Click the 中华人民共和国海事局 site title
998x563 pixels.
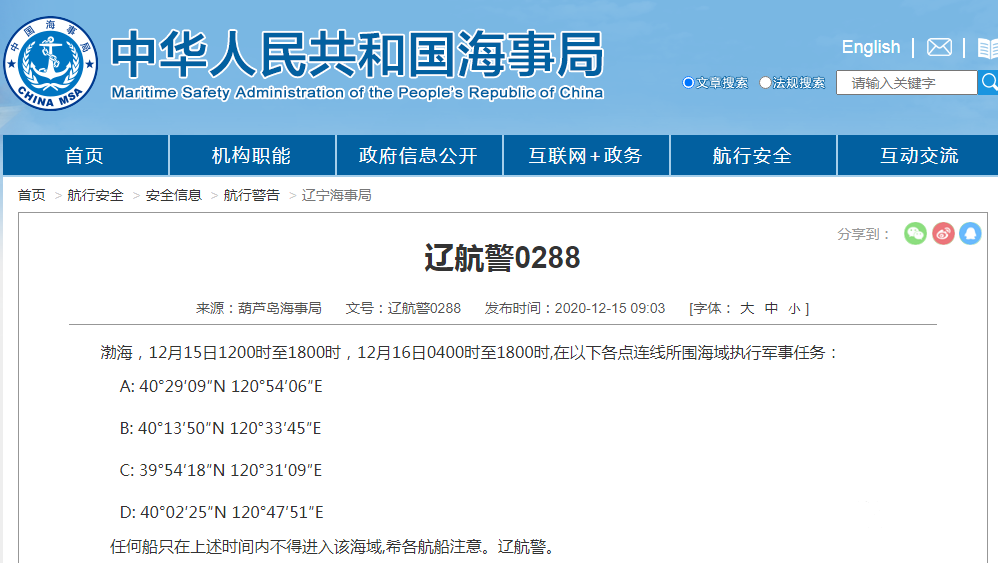coord(357,55)
